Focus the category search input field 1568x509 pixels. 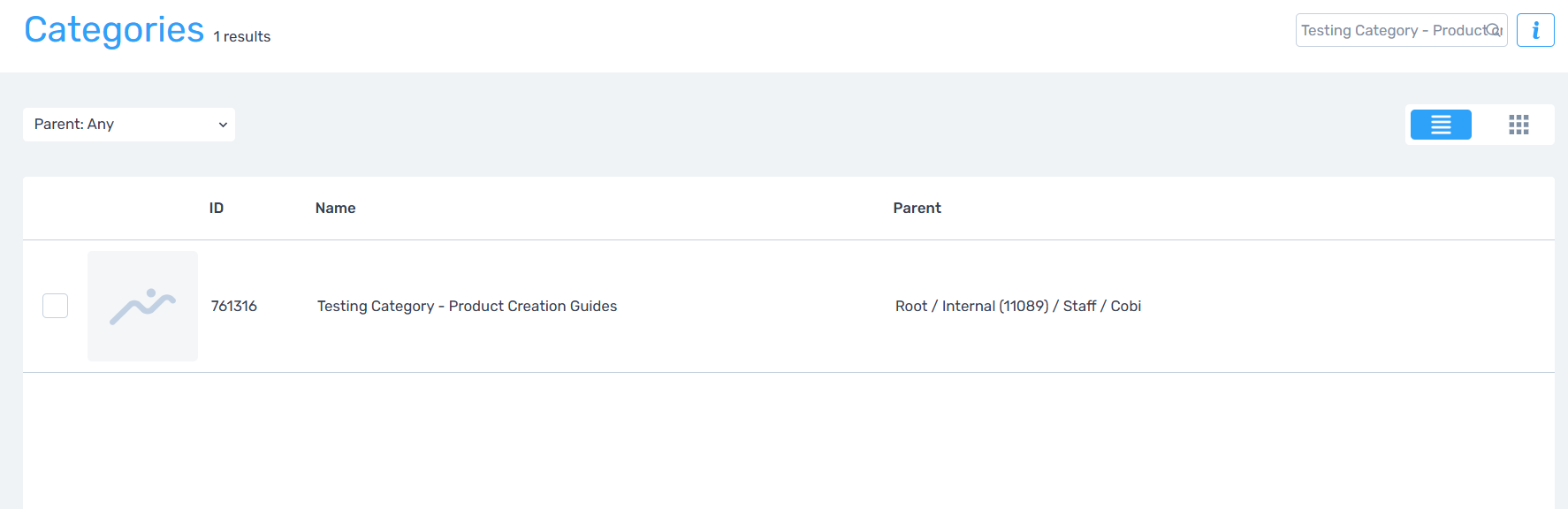1388,30
